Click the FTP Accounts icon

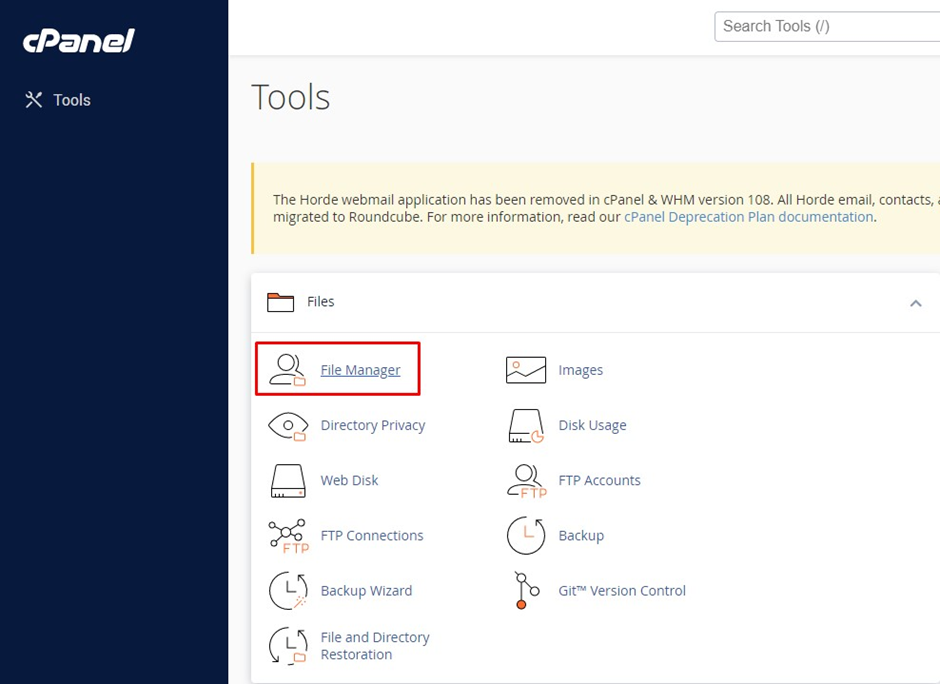[527, 481]
